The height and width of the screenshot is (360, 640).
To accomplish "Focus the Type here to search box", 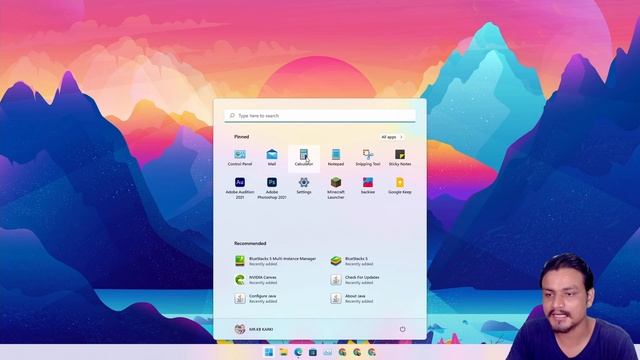I will point(320,116).
